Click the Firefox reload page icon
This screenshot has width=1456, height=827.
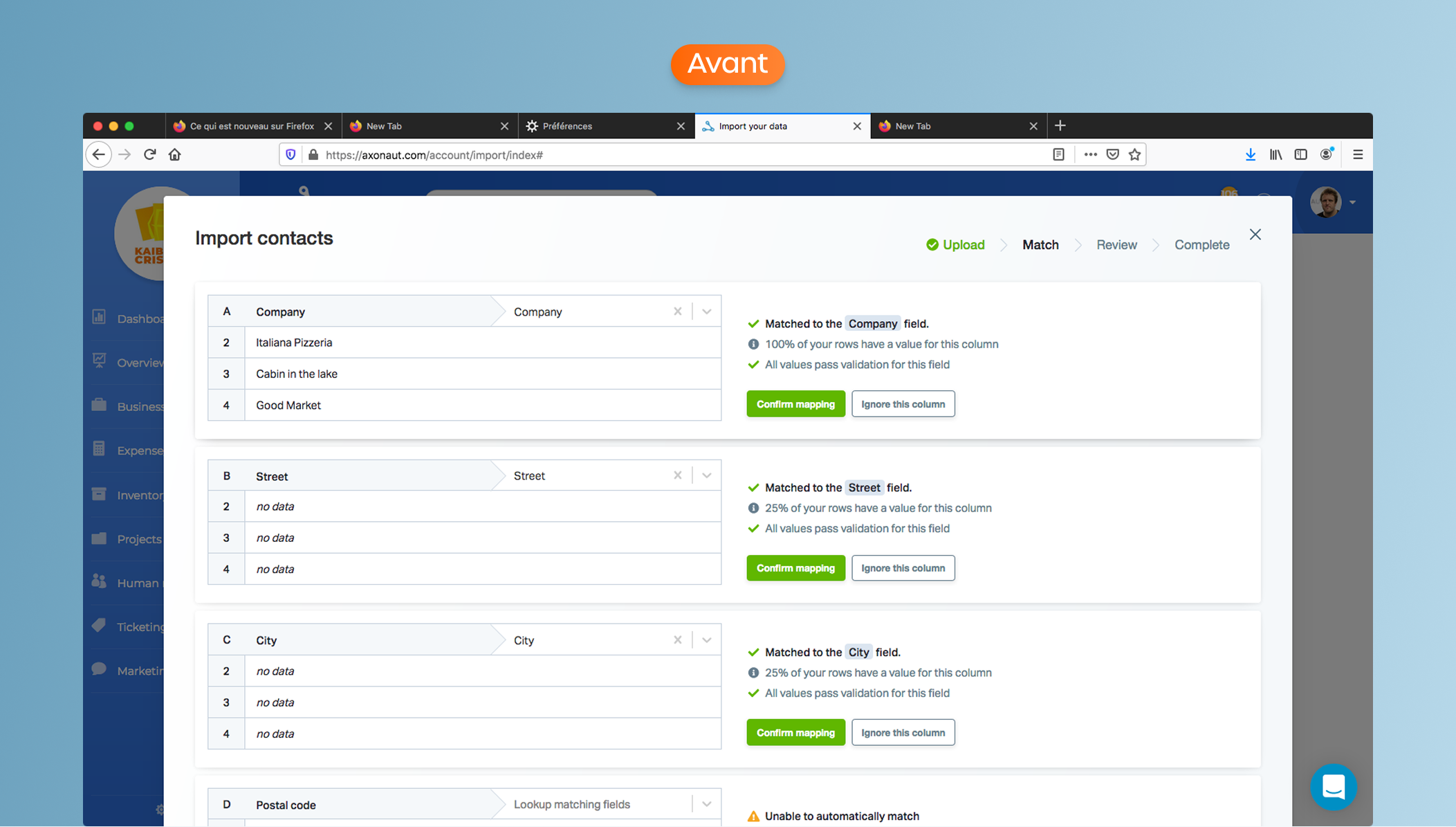(149, 154)
